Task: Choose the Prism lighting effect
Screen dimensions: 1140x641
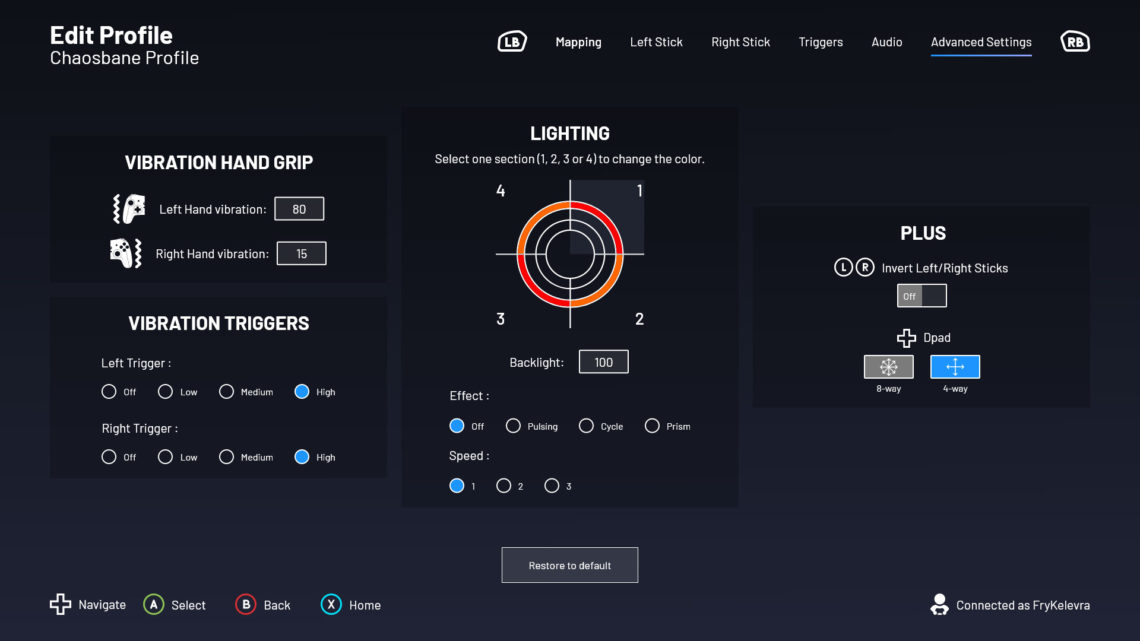Action: [652, 426]
